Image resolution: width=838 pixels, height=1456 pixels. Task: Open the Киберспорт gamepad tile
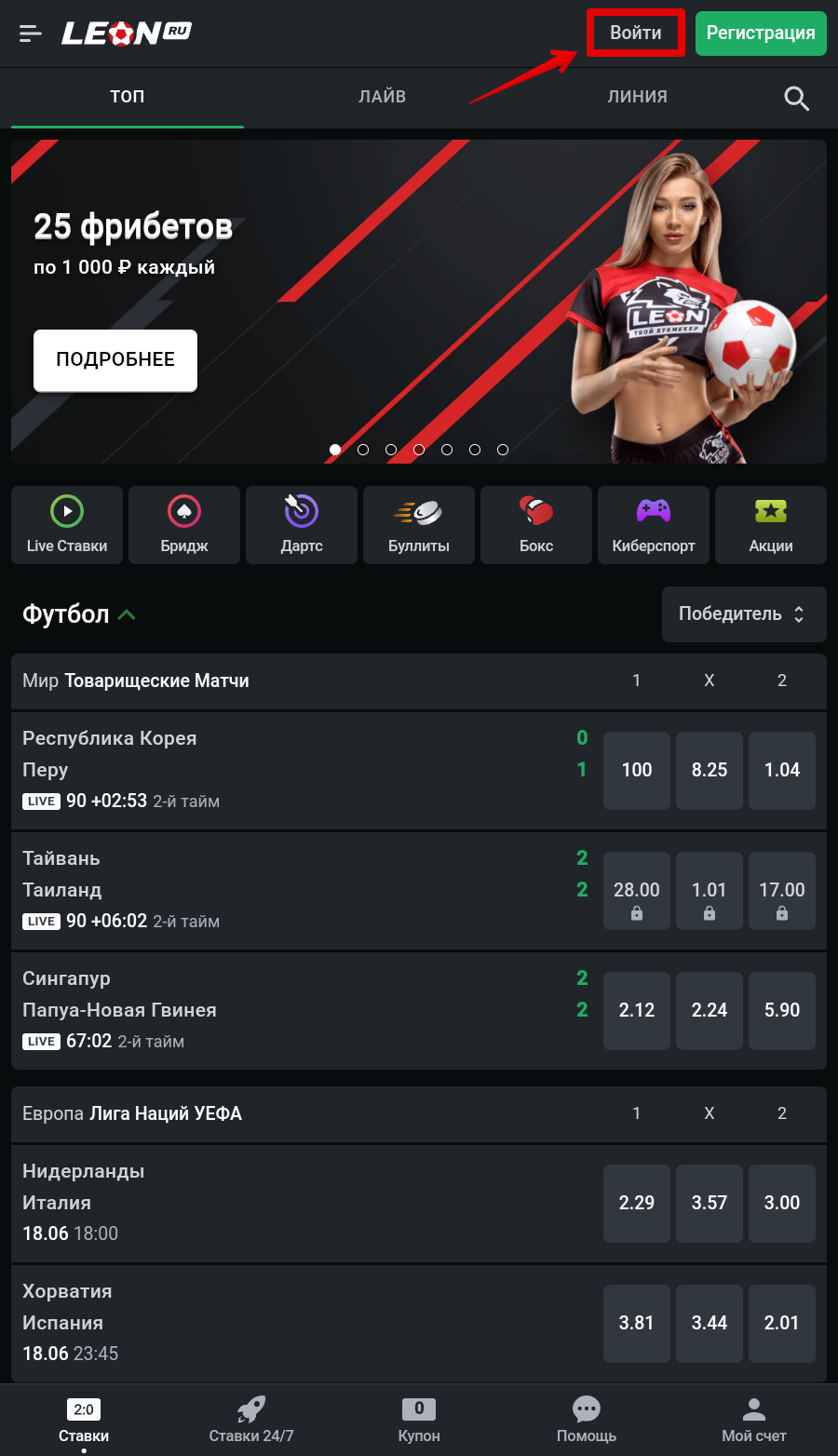click(654, 525)
